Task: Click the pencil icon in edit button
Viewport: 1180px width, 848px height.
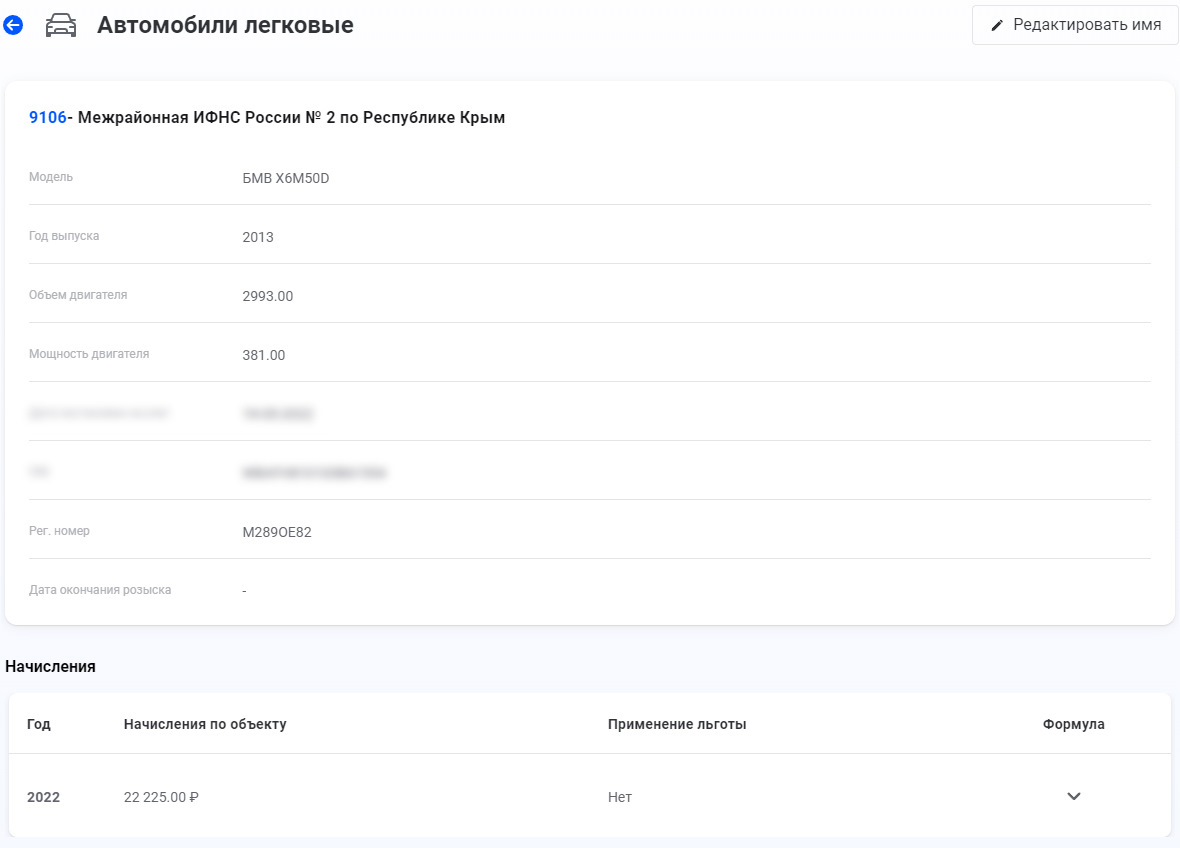Action: [997, 25]
